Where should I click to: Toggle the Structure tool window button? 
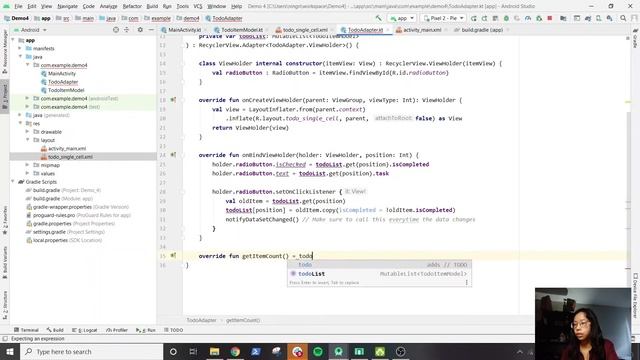coord(5,305)
